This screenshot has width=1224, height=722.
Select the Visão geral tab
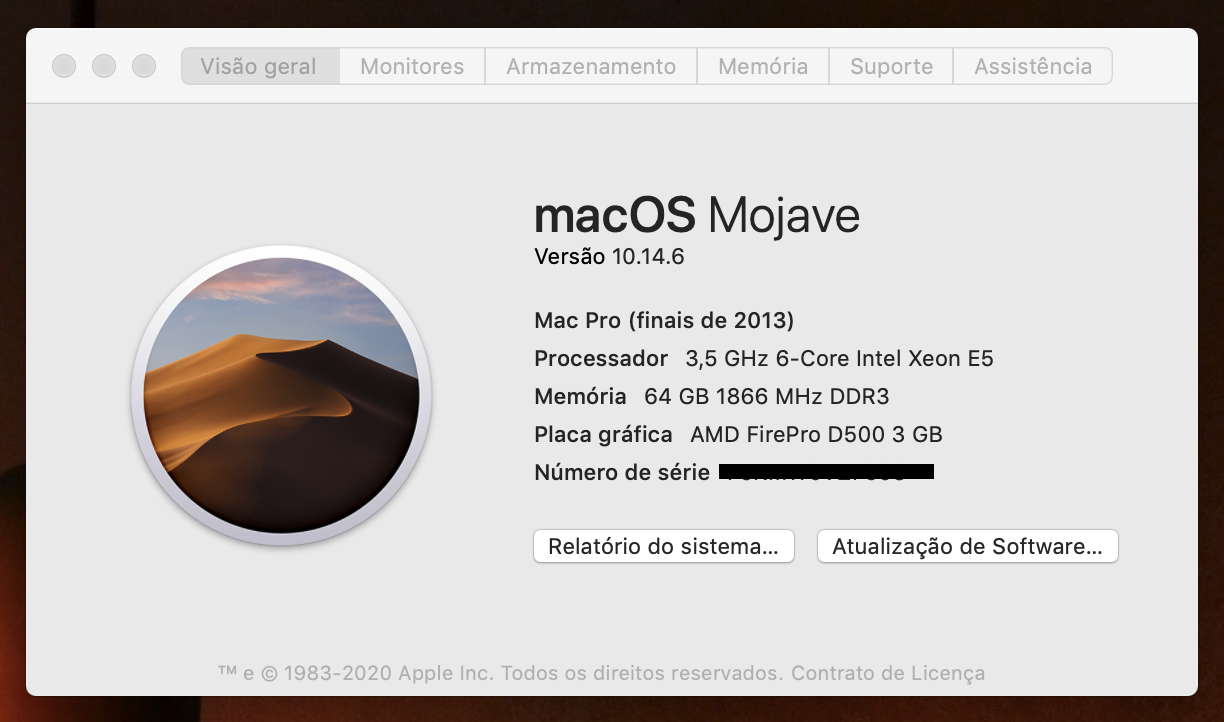[259, 67]
